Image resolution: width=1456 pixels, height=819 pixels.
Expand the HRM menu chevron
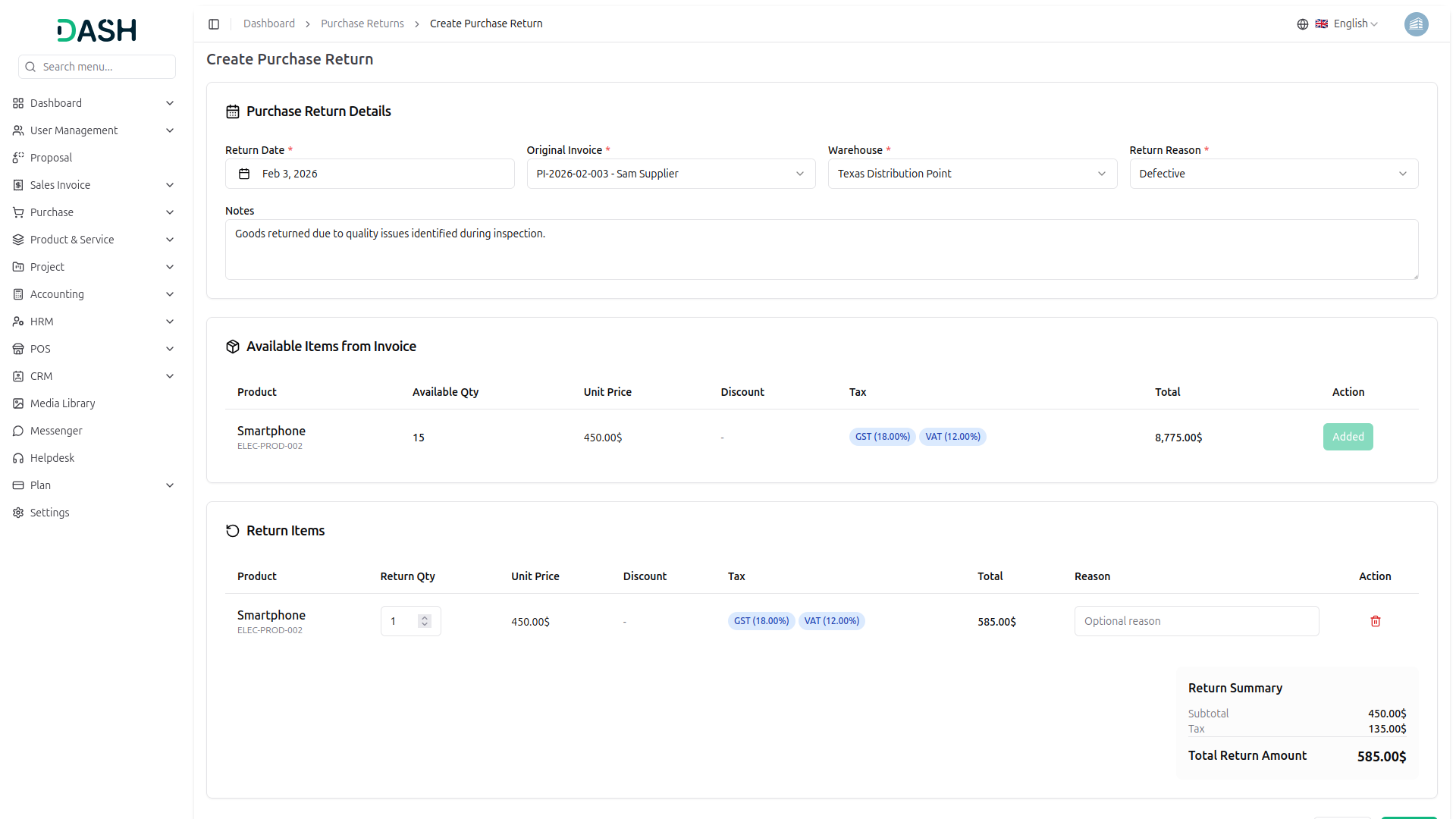click(x=170, y=322)
